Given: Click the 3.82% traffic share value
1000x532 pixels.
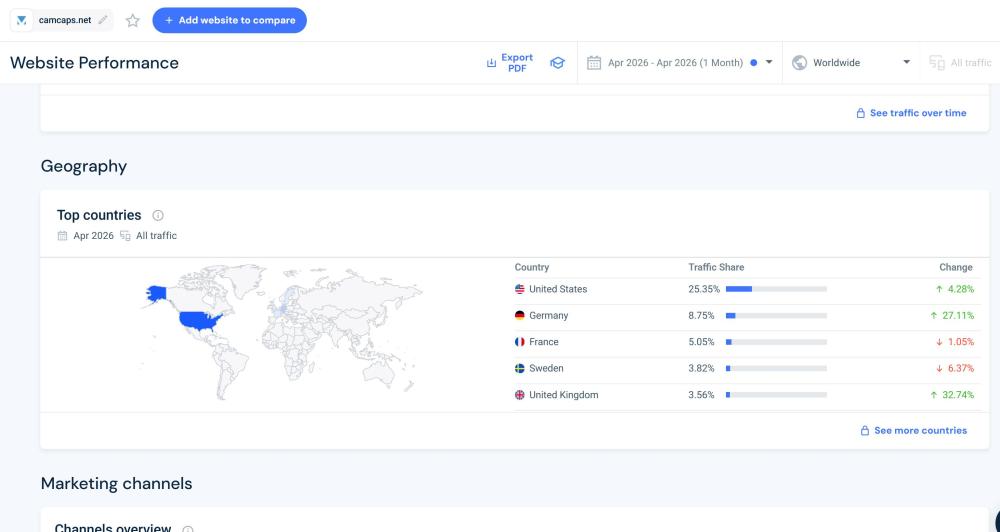Looking at the screenshot, I should [x=702, y=369].
